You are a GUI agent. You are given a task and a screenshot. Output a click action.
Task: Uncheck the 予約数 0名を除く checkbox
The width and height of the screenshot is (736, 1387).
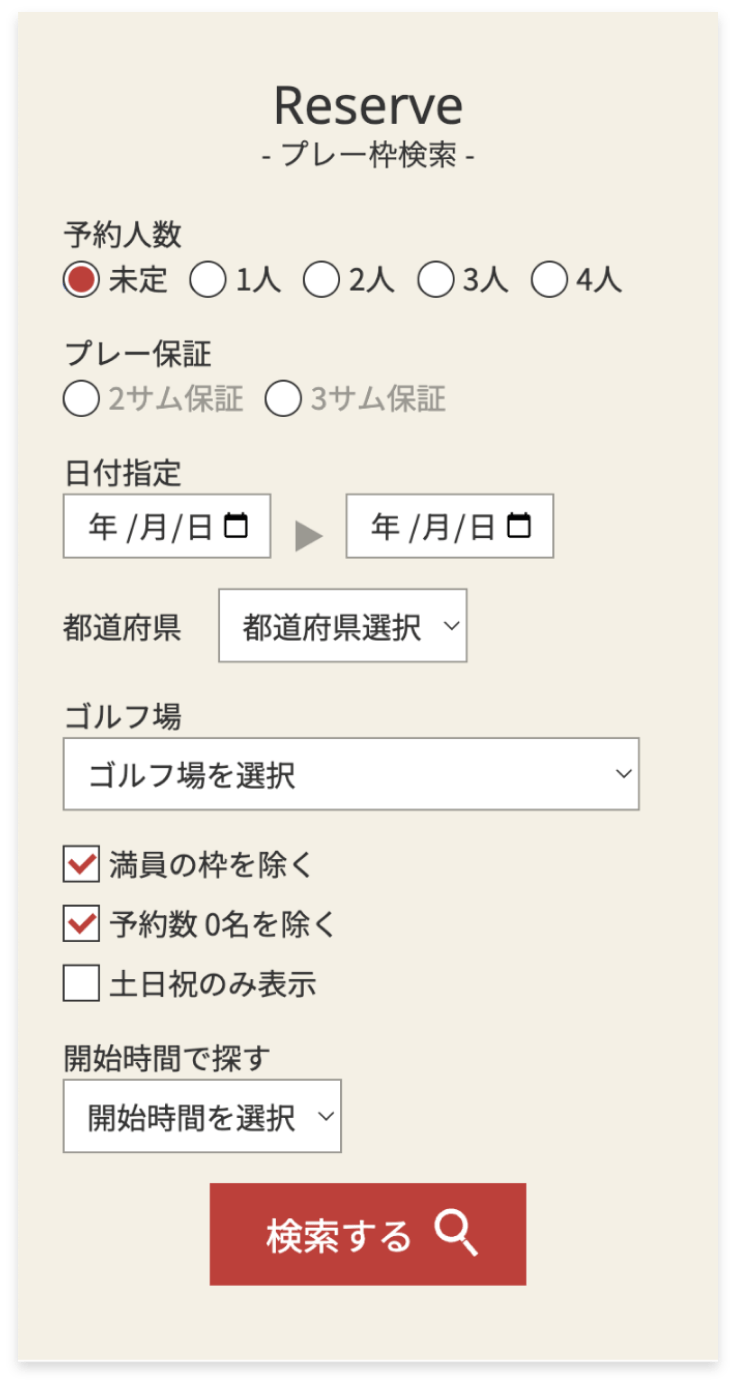(x=81, y=924)
